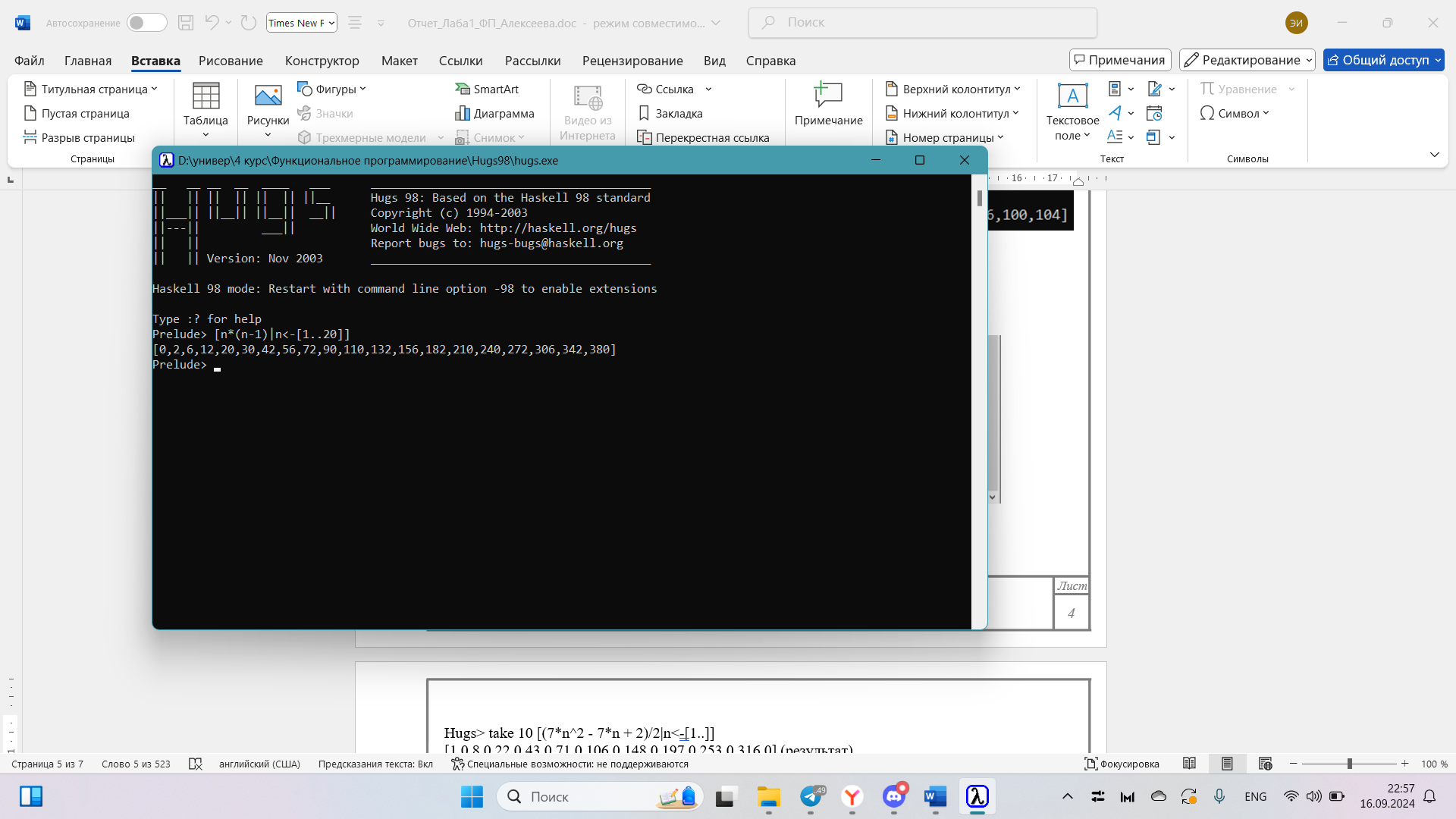
Task: Expand the quick access toolbar customize arrow
Action: (x=381, y=24)
